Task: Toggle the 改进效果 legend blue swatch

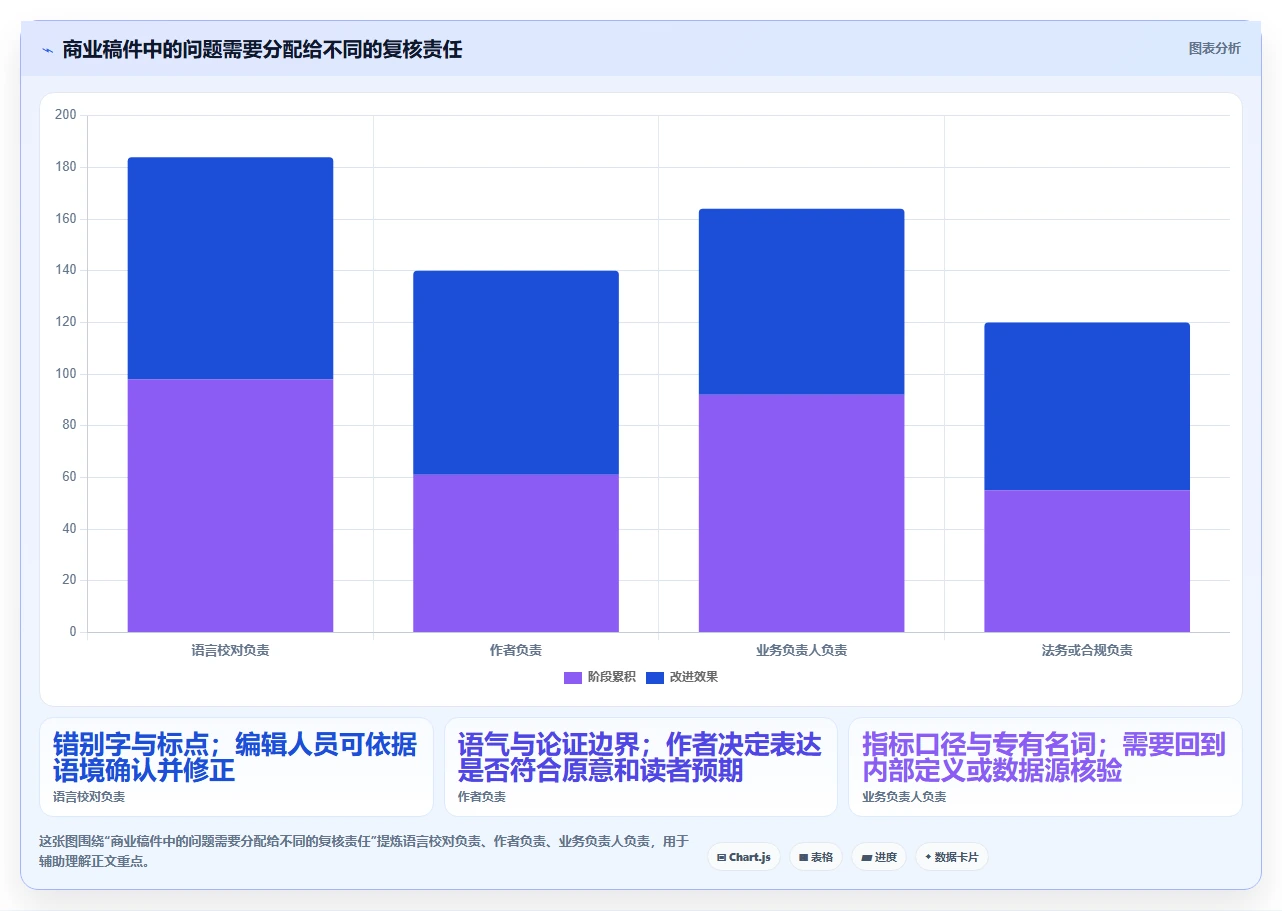Action: pos(655,678)
